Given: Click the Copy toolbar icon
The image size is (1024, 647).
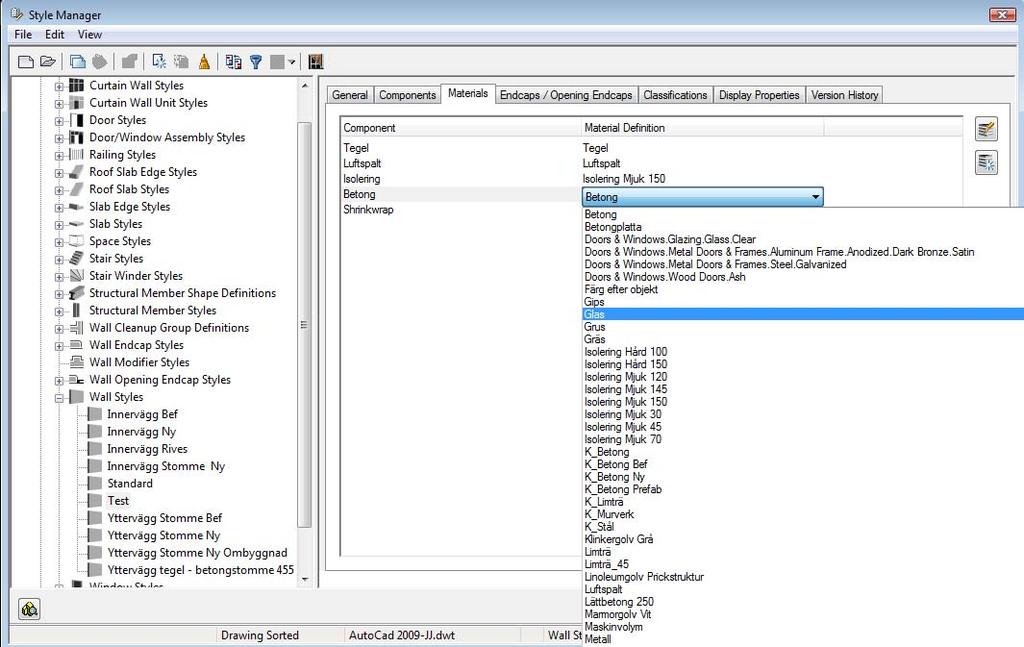Looking at the screenshot, I should tap(78, 62).
